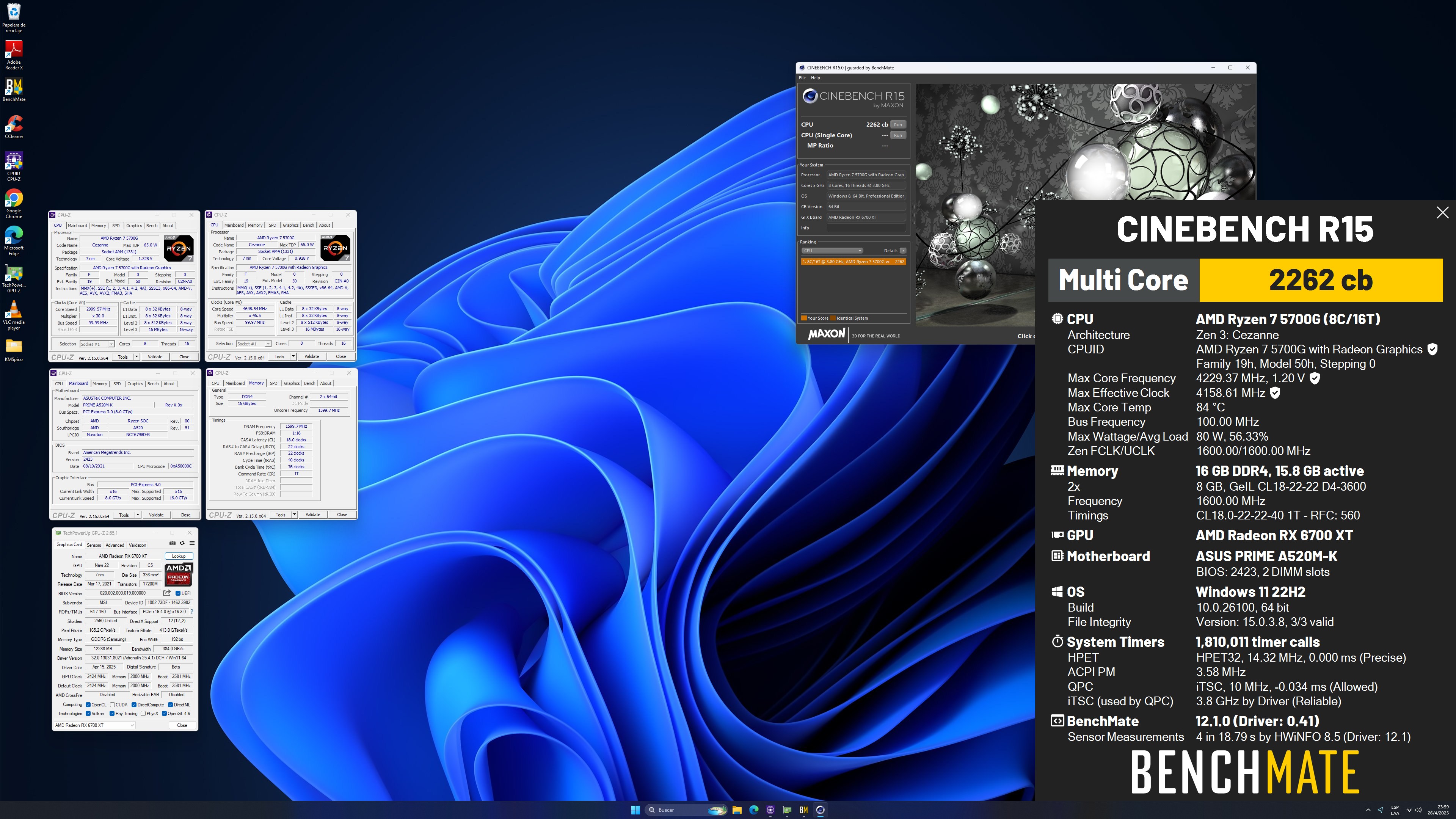Open volume control in system tray
The width and height of the screenshot is (1456, 819).
click(1418, 810)
